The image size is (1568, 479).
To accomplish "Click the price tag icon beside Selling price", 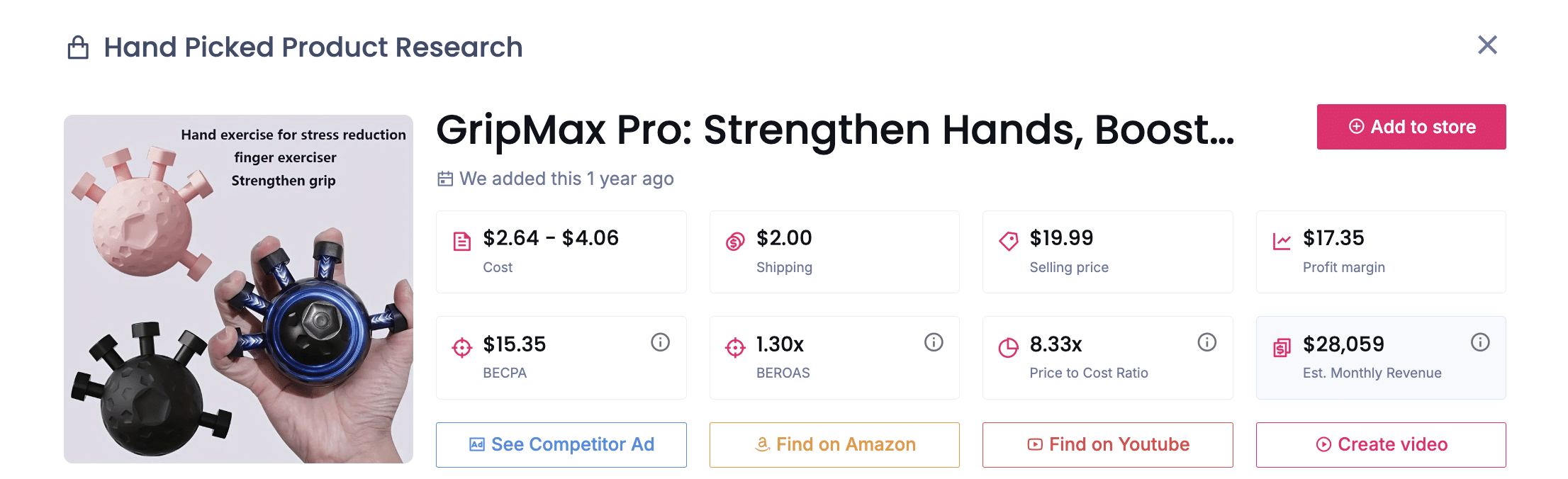I will coord(1009,240).
